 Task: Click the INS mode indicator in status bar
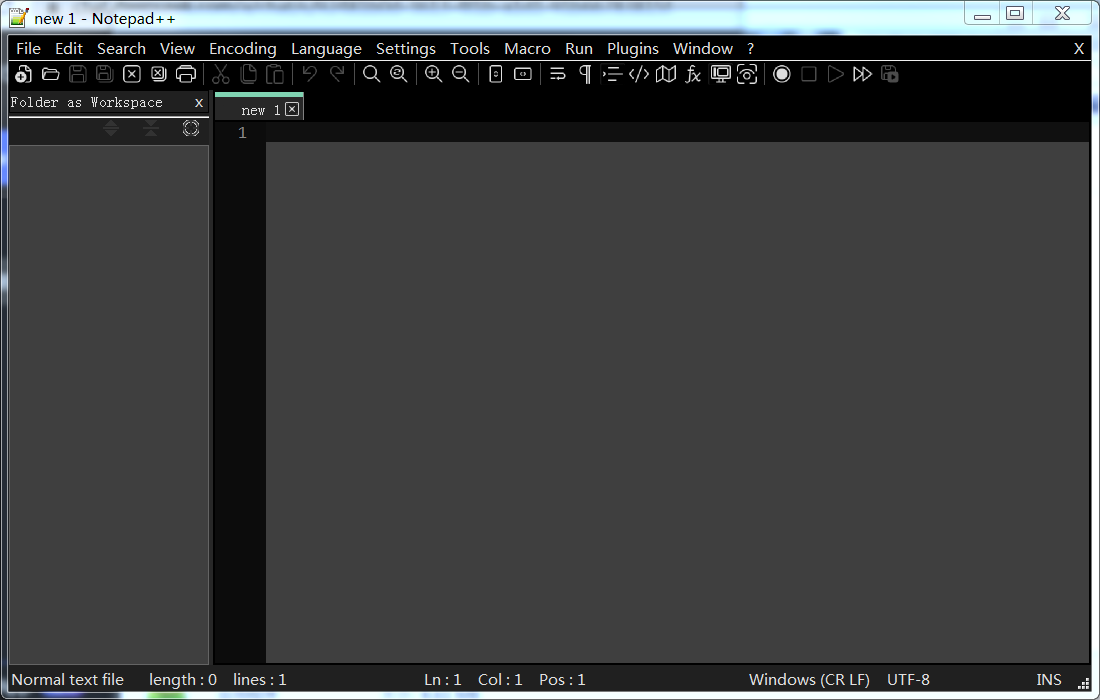coord(1048,680)
